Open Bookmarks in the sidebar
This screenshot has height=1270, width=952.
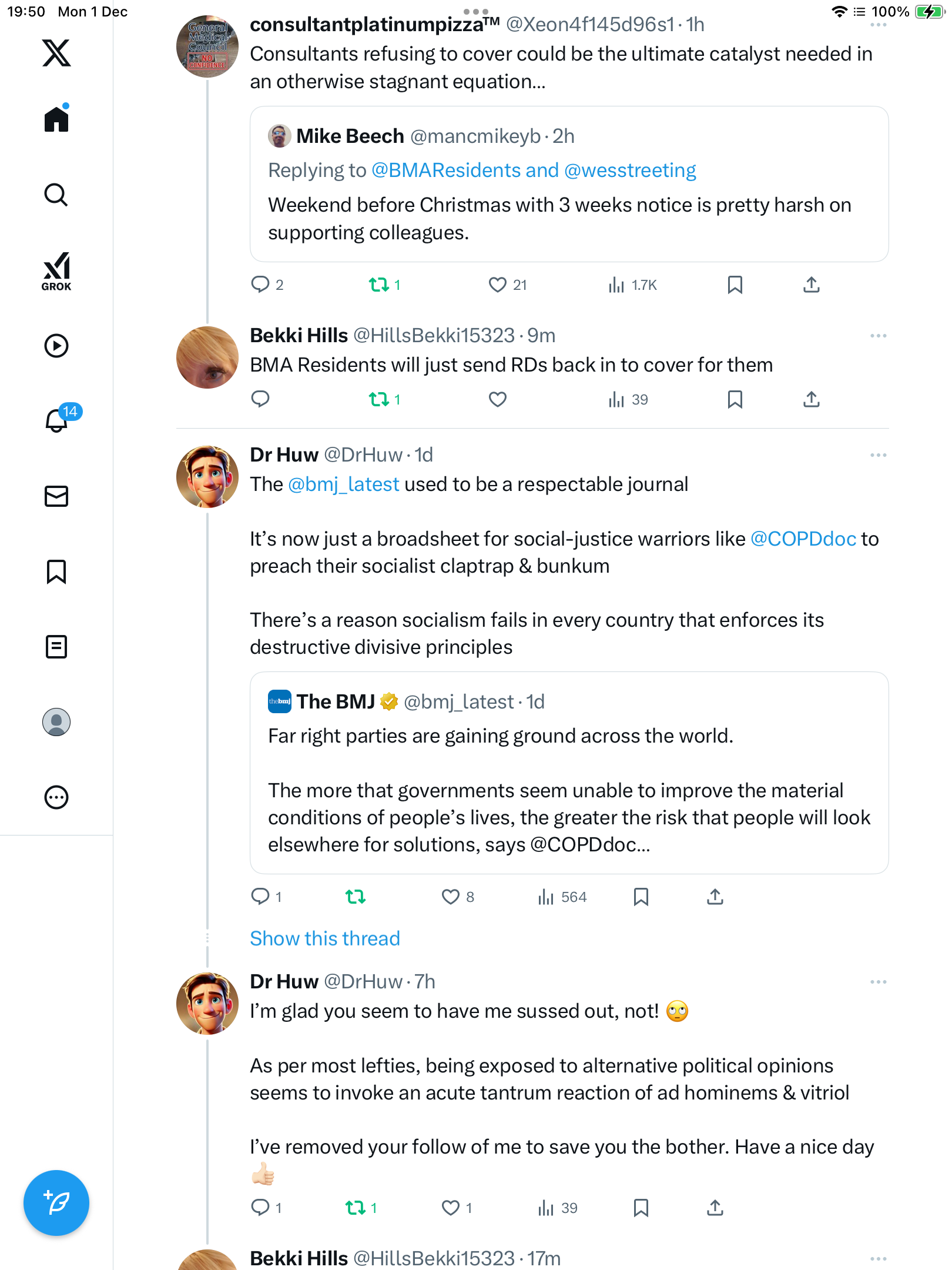click(56, 571)
